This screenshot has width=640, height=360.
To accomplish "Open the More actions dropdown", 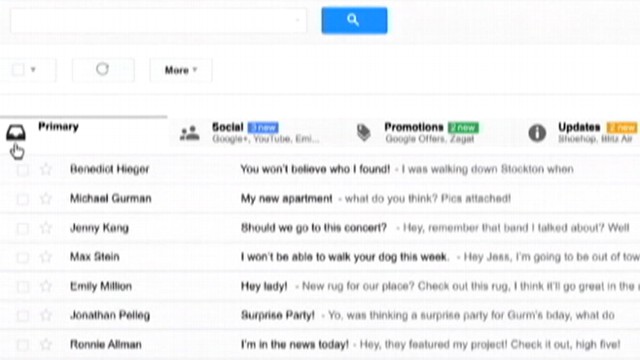I will pos(181,70).
